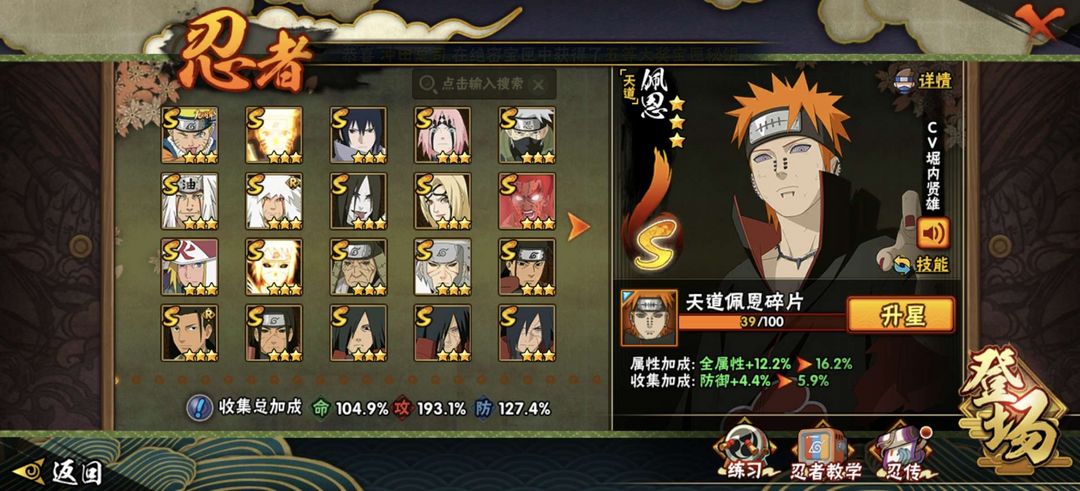The width and height of the screenshot is (1080, 491).
Task: Click the 点击输入搜索 search field
Action: pyautogui.click(x=484, y=84)
